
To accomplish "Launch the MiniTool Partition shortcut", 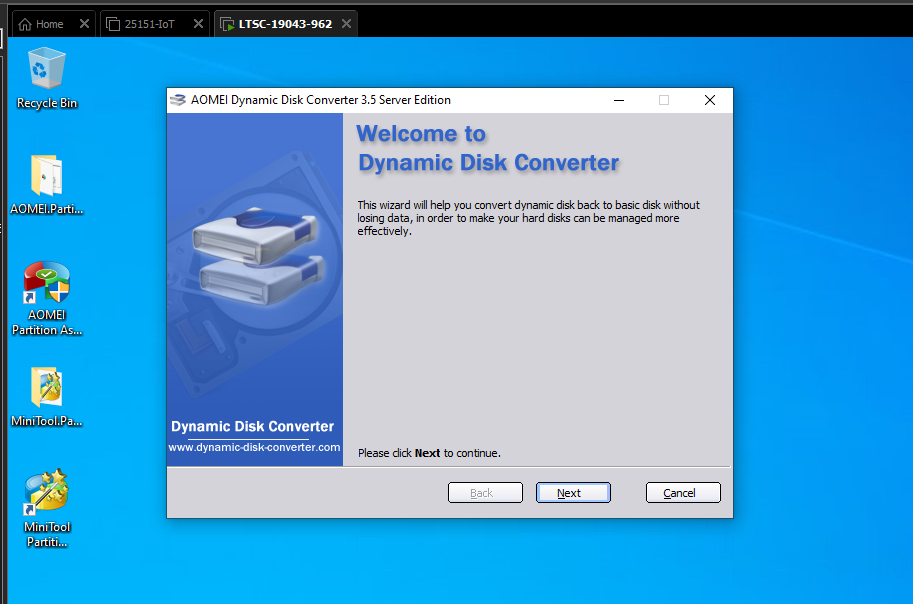I will pyautogui.click(x=47, y=508).
